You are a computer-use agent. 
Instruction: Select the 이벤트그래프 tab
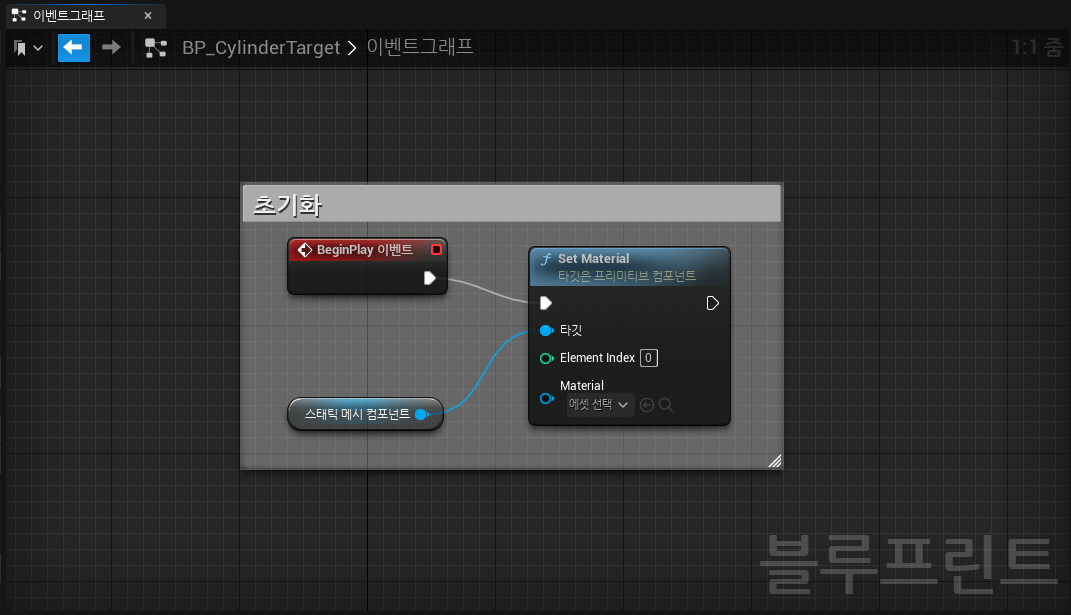(86, 15)
